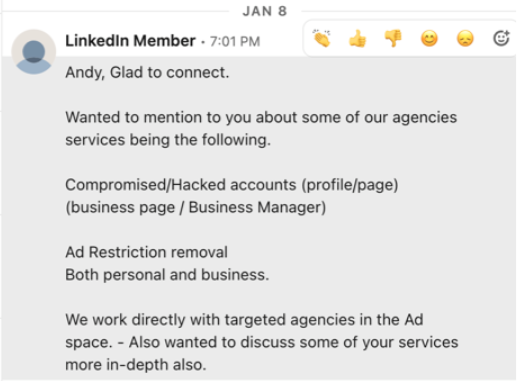React with the sad face emoji

point(465,39)
